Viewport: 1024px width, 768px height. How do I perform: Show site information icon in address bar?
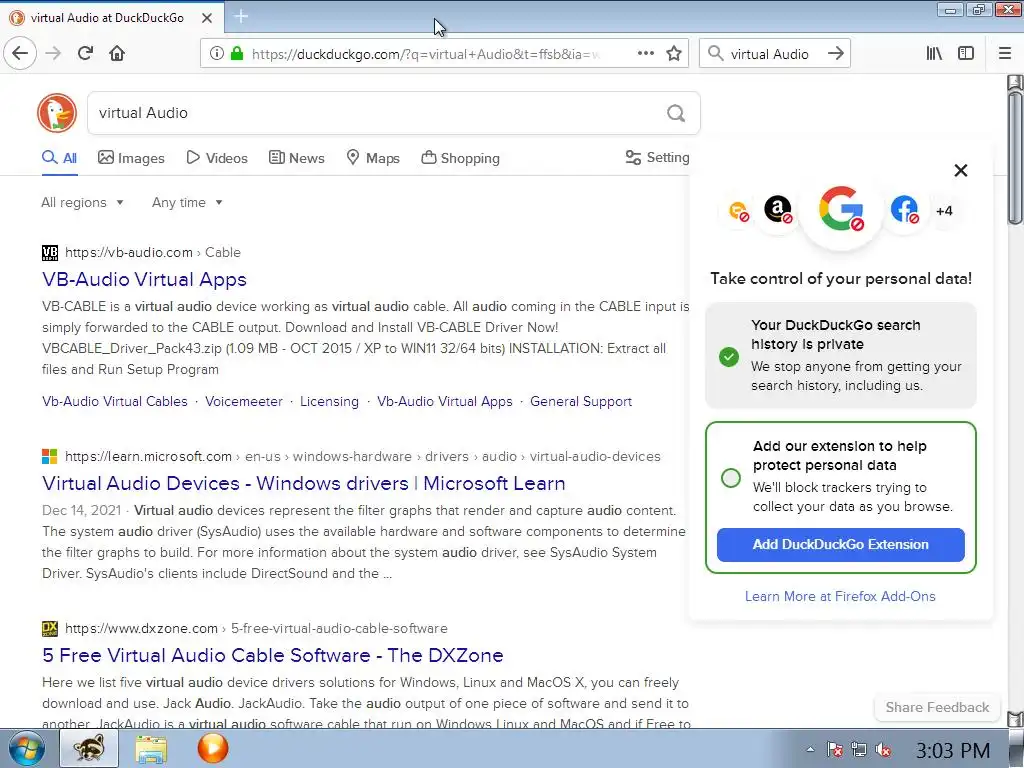point(217,54)
